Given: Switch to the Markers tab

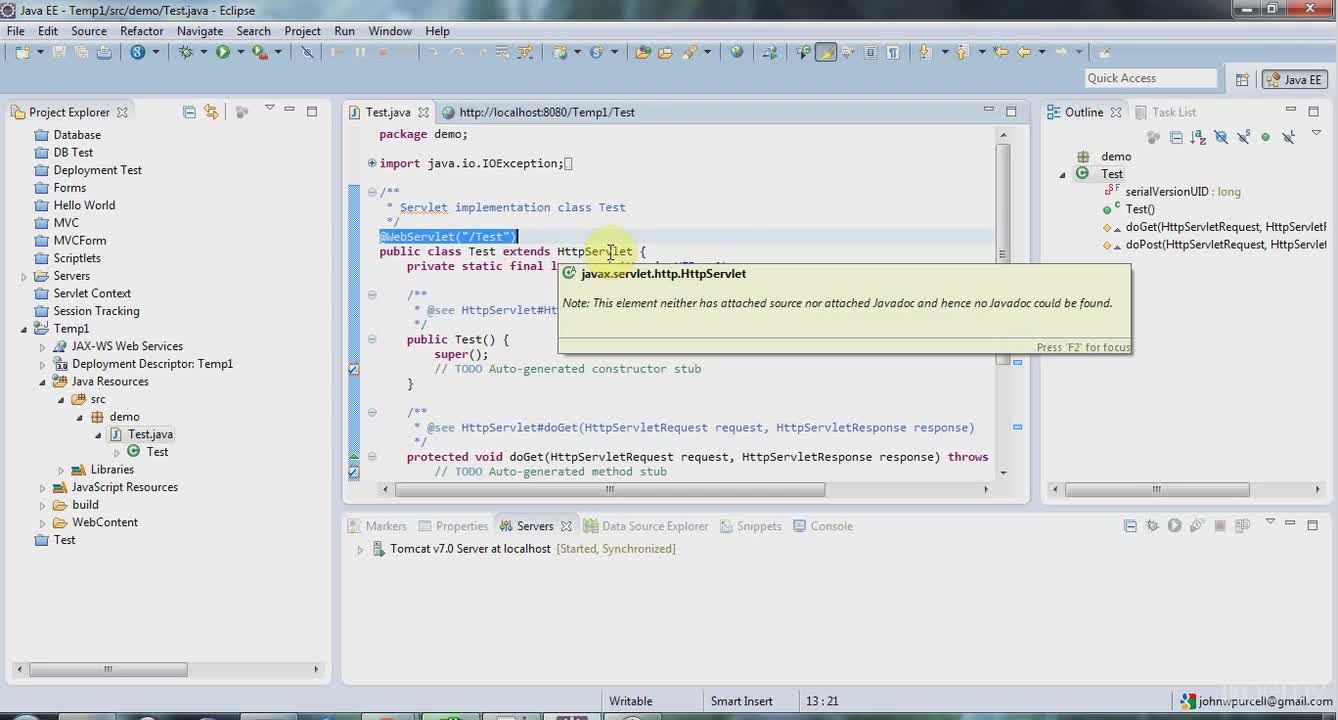Looking at the screenshot, I should point(377,526).
